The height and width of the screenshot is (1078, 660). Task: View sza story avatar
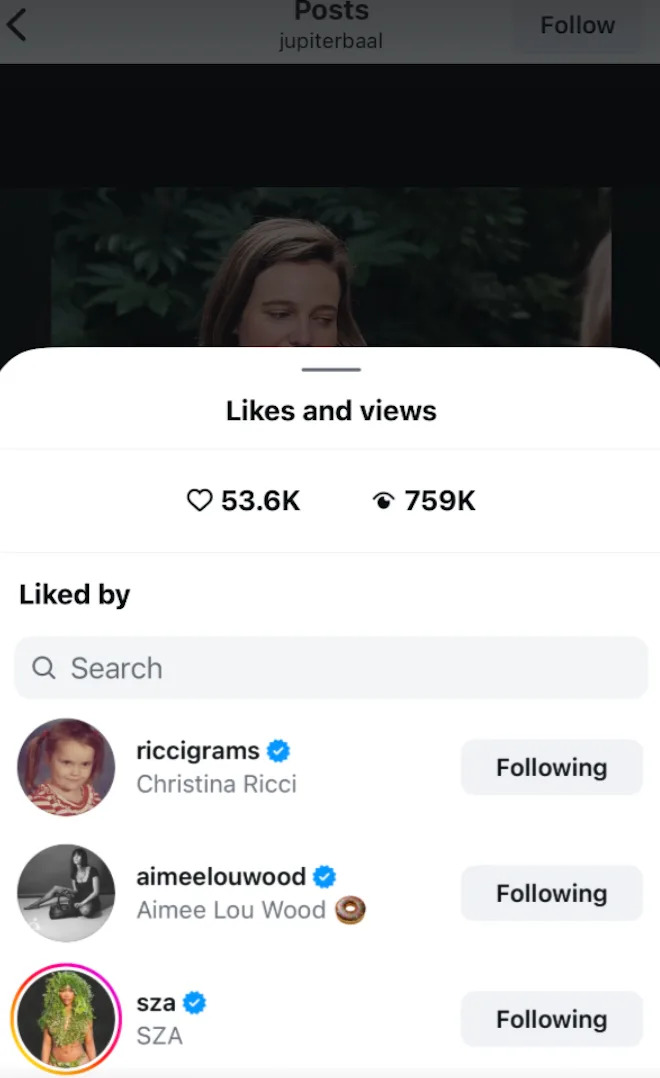66,1019
